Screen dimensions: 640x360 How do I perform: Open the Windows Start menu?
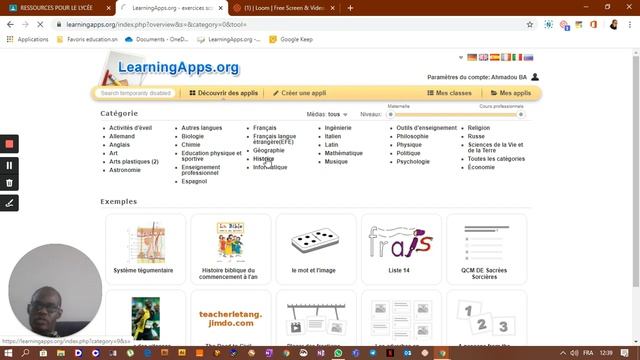(x=8, y=353)
